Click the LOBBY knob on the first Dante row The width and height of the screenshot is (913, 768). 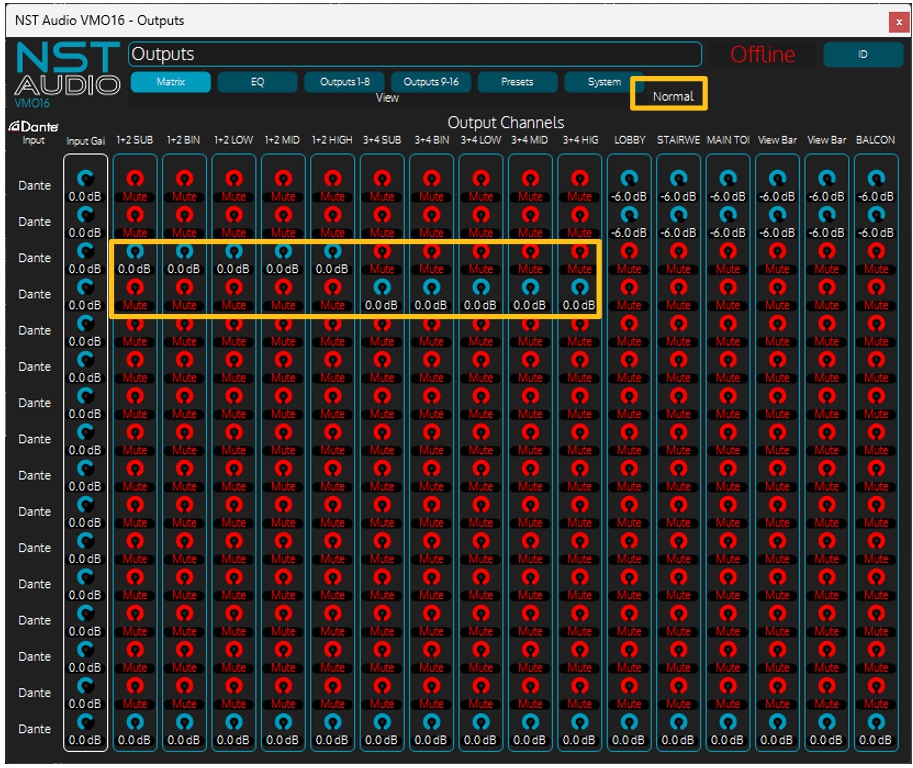[629, 179]
